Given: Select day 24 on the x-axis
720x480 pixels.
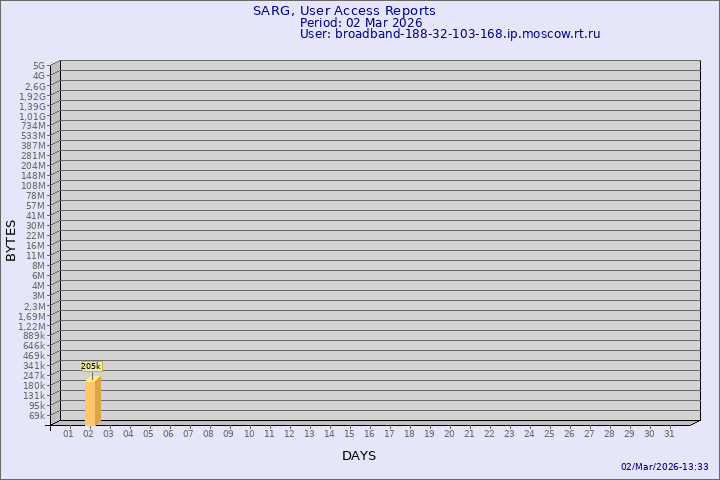Looking at the screenshot, I should 529,434.
